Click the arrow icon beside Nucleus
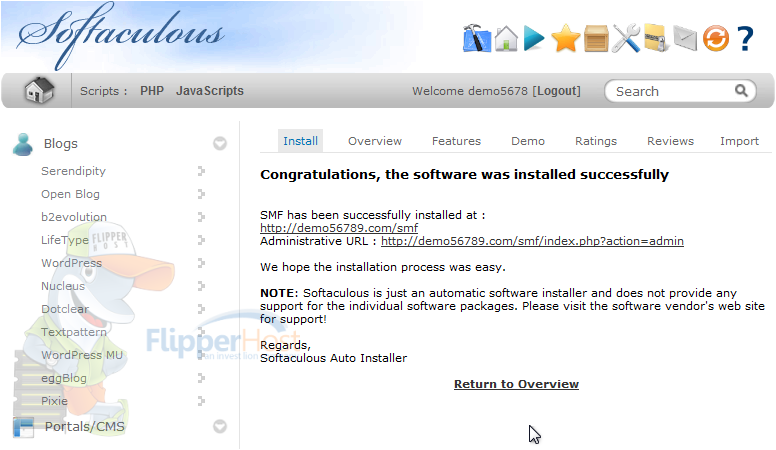Screen dimensions: 776x450 pos(201,286)
